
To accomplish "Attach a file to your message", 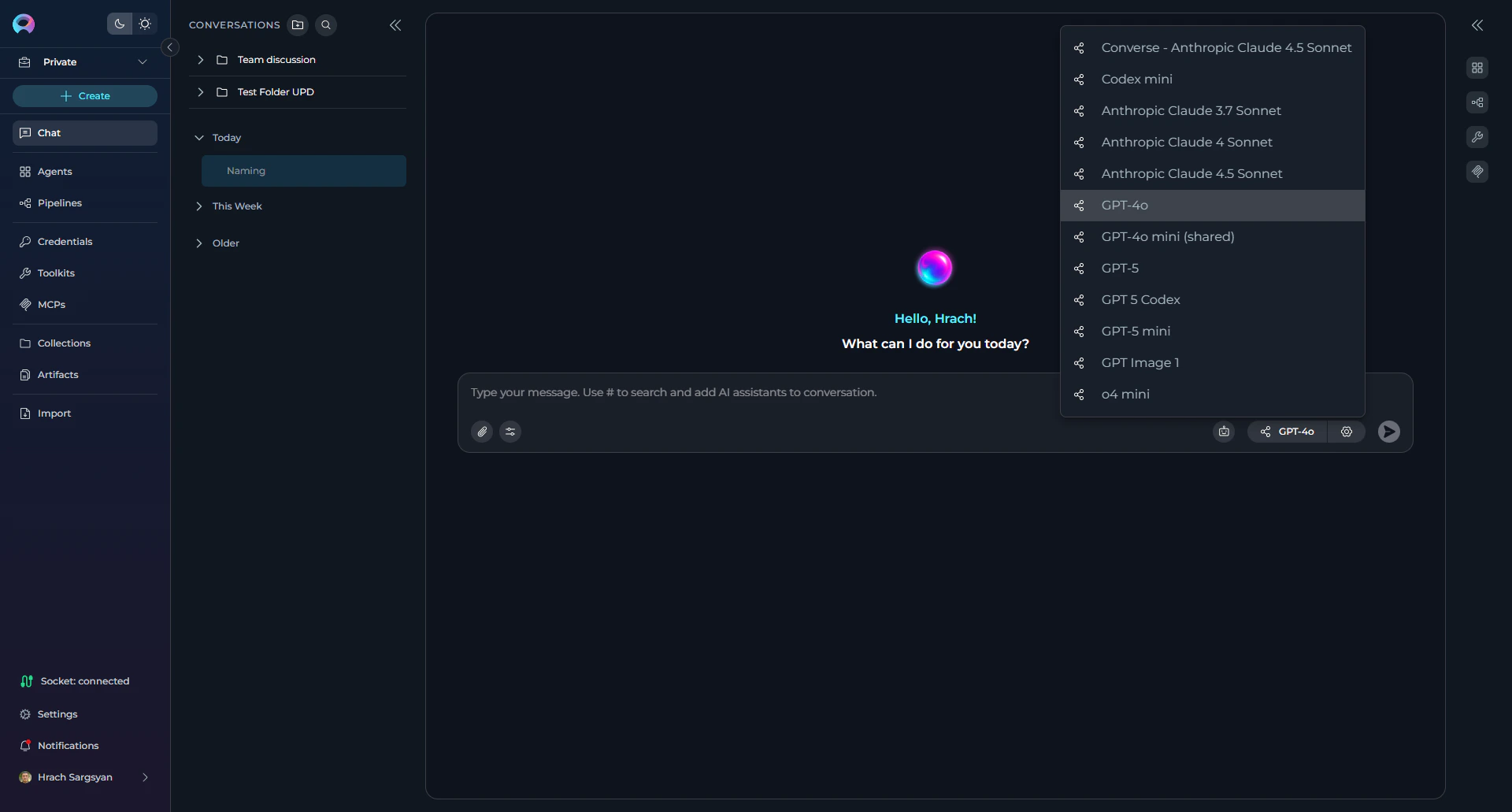I will click(482, 431).
